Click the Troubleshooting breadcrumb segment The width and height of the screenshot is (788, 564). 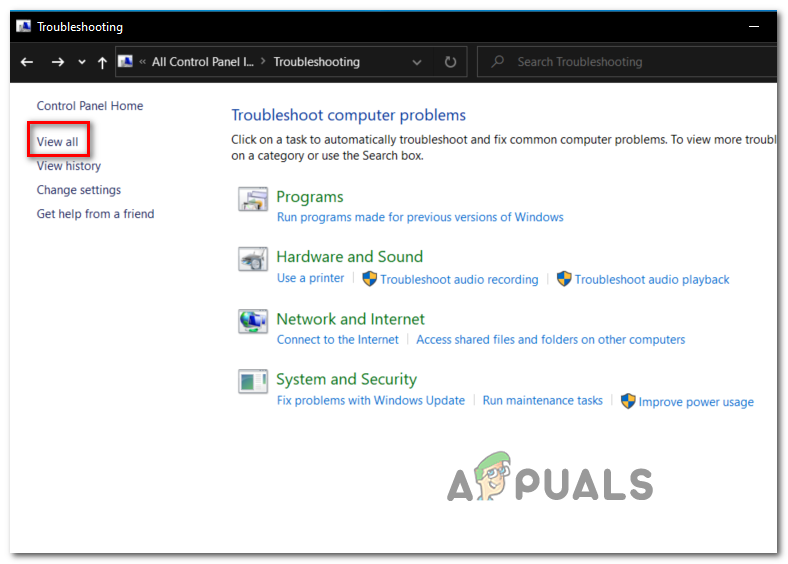pos(317,62)
